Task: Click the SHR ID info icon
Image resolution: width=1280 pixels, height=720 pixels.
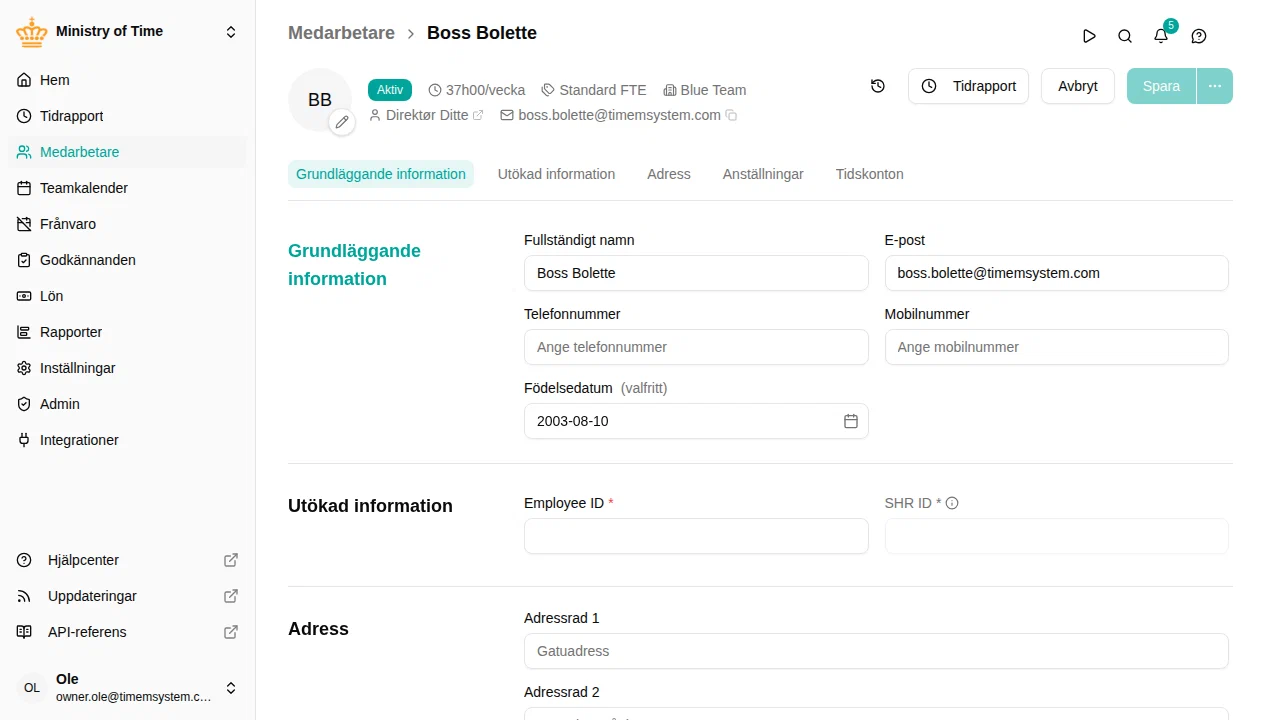Action: 952,503
